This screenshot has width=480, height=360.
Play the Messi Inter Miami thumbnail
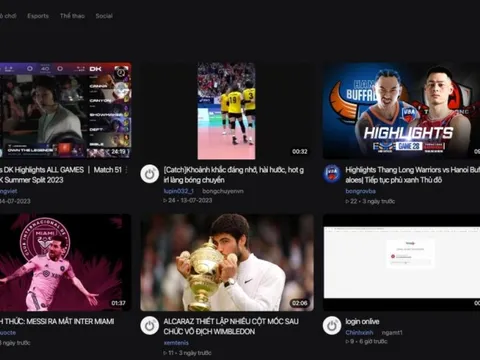[x=65, y=263]
